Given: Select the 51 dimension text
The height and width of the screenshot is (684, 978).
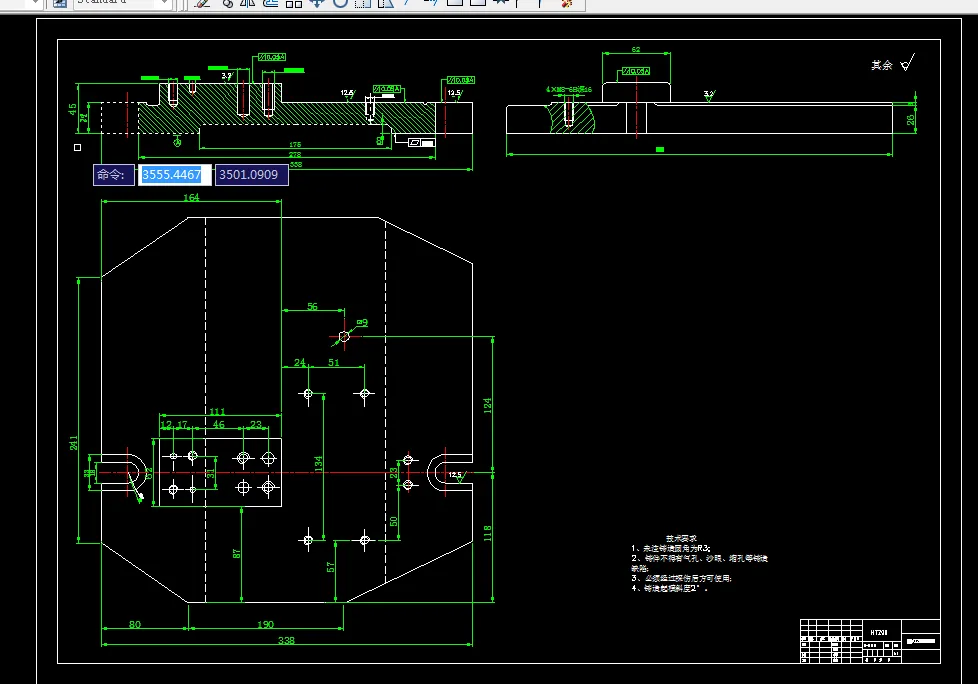Looking at the screenshot, I should [334, 362].
